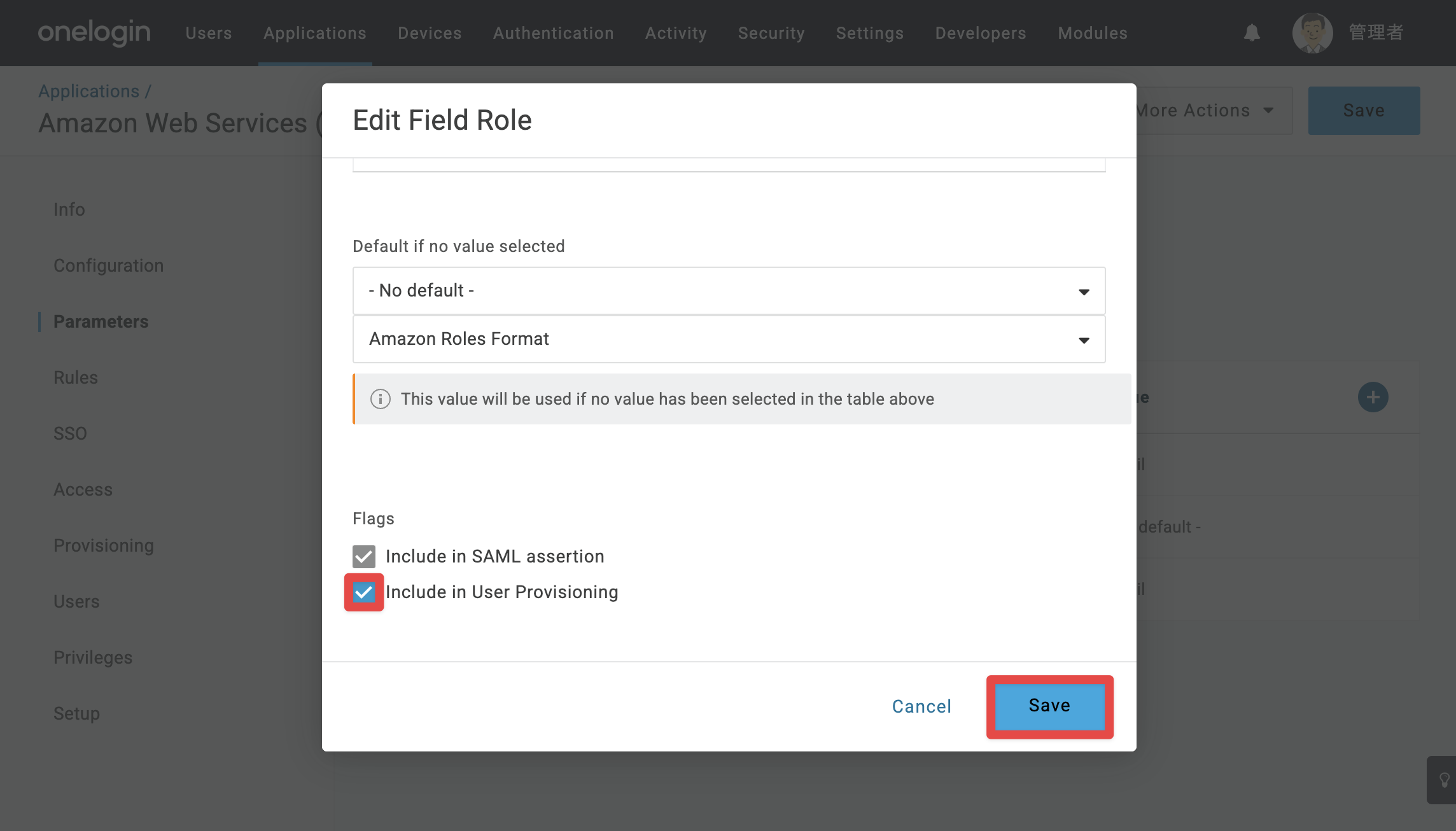Select the Parameters sidebar tab
The width and height of the screenshot is (1456, 831).
pyautogui.click(x=101, y=321)
